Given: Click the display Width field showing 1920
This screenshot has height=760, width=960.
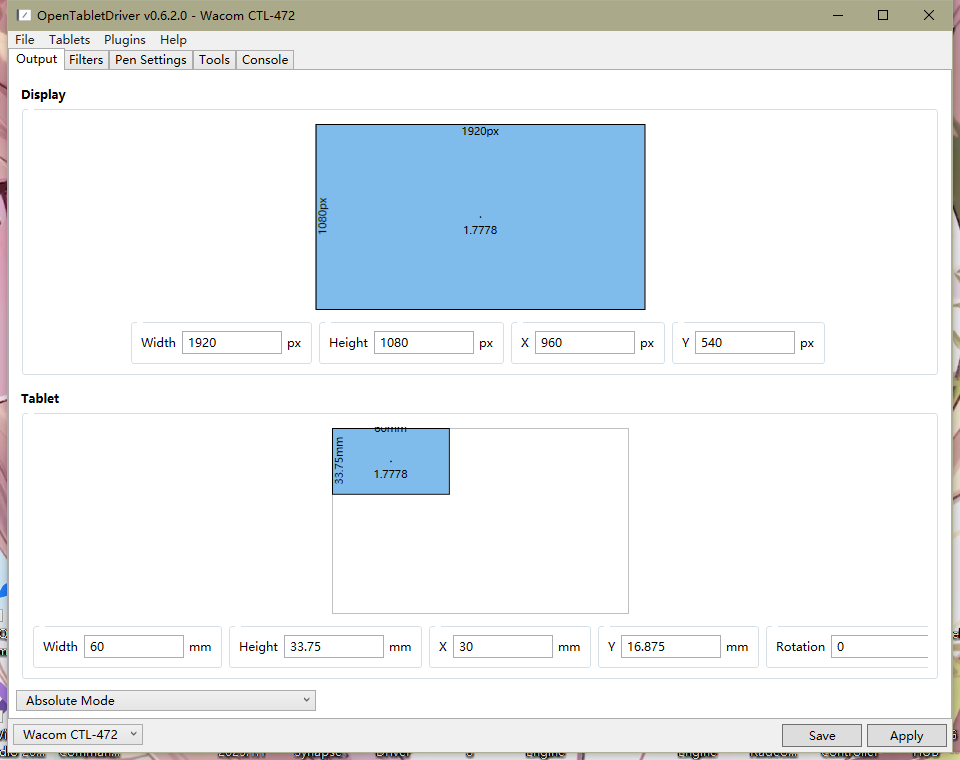Looking at the screenshot, I should click(232, 342).
